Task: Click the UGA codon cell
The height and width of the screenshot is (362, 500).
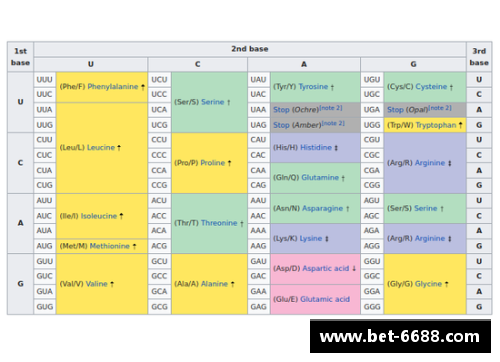Action: point(372,110)
